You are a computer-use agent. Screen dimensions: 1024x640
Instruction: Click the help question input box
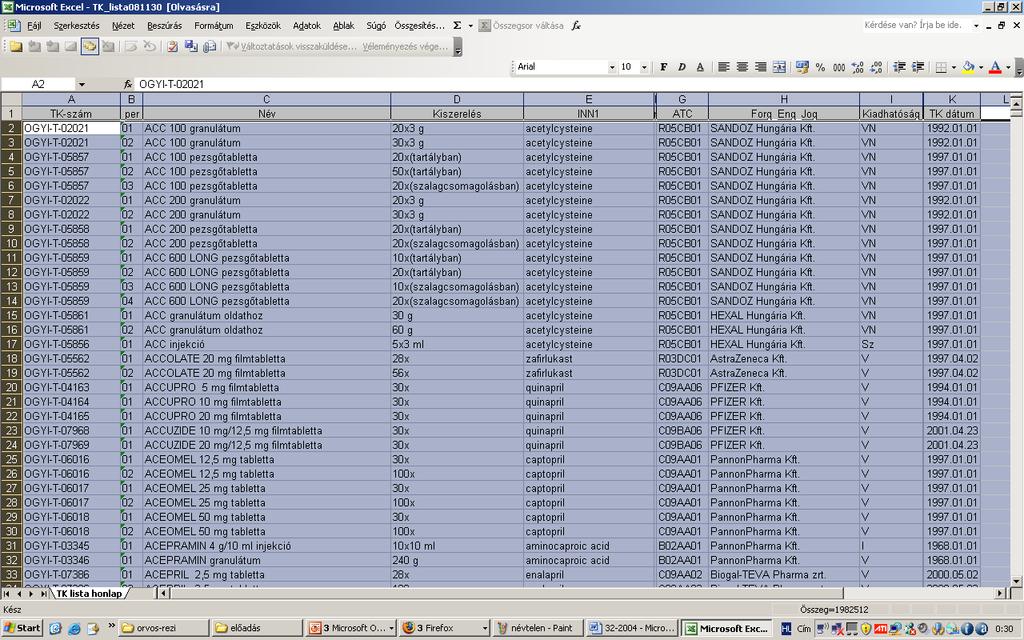click(x=917, y=25)
